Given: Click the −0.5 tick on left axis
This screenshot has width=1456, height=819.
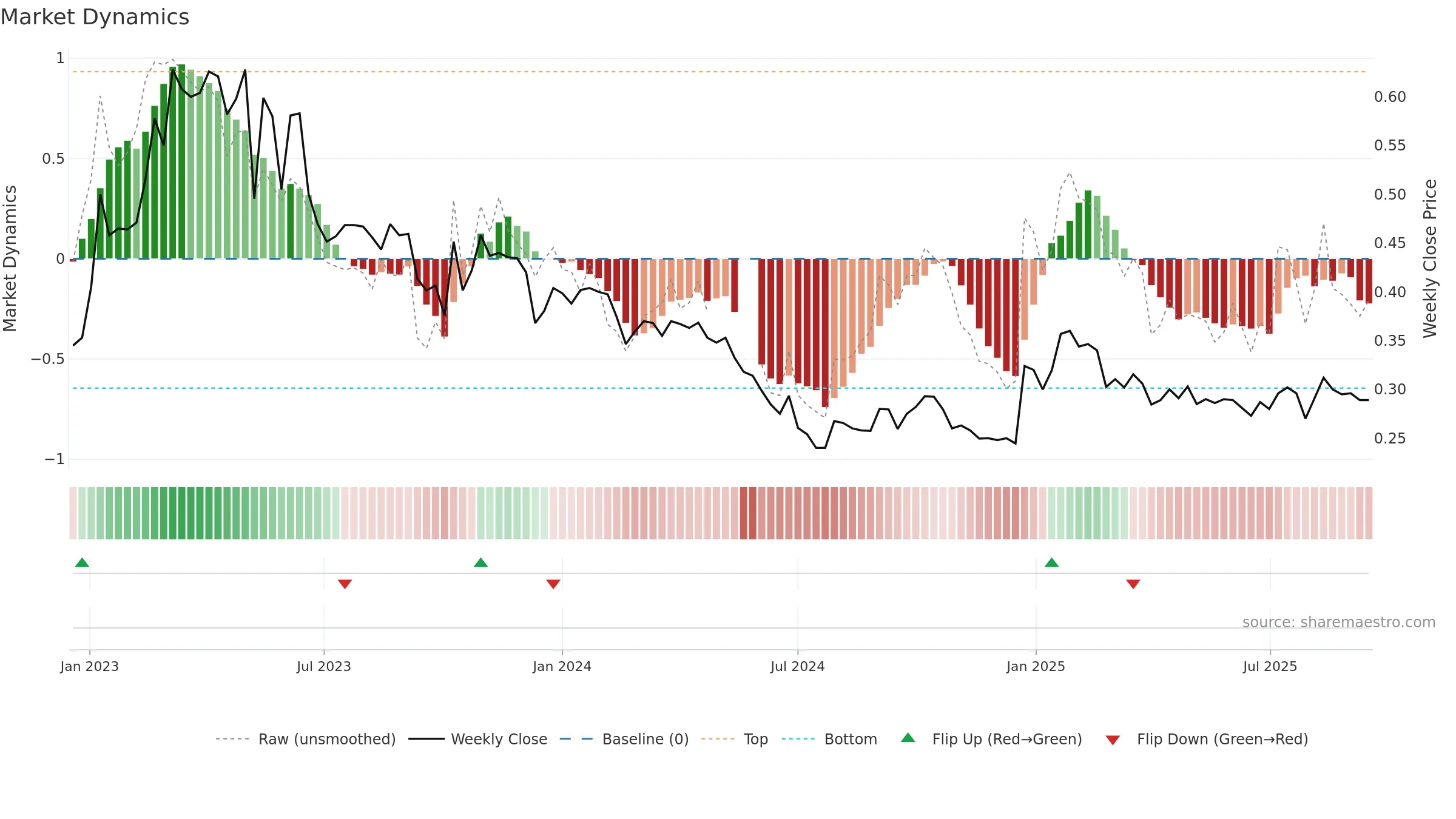Looking at the screenshot, I should coord(47,359).
